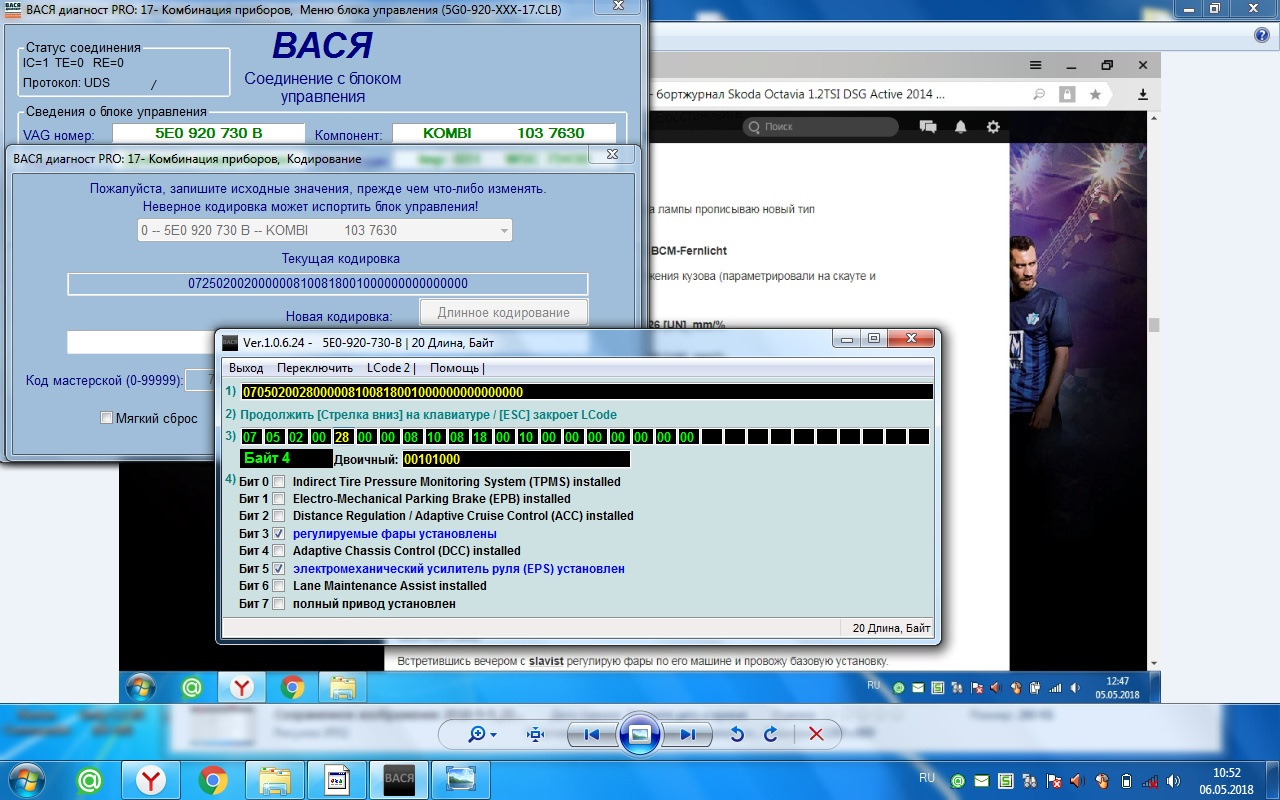Uncheck Бит 3 регулируемые фары установлены
1280x800 pixels.
[x=279, y=534]
